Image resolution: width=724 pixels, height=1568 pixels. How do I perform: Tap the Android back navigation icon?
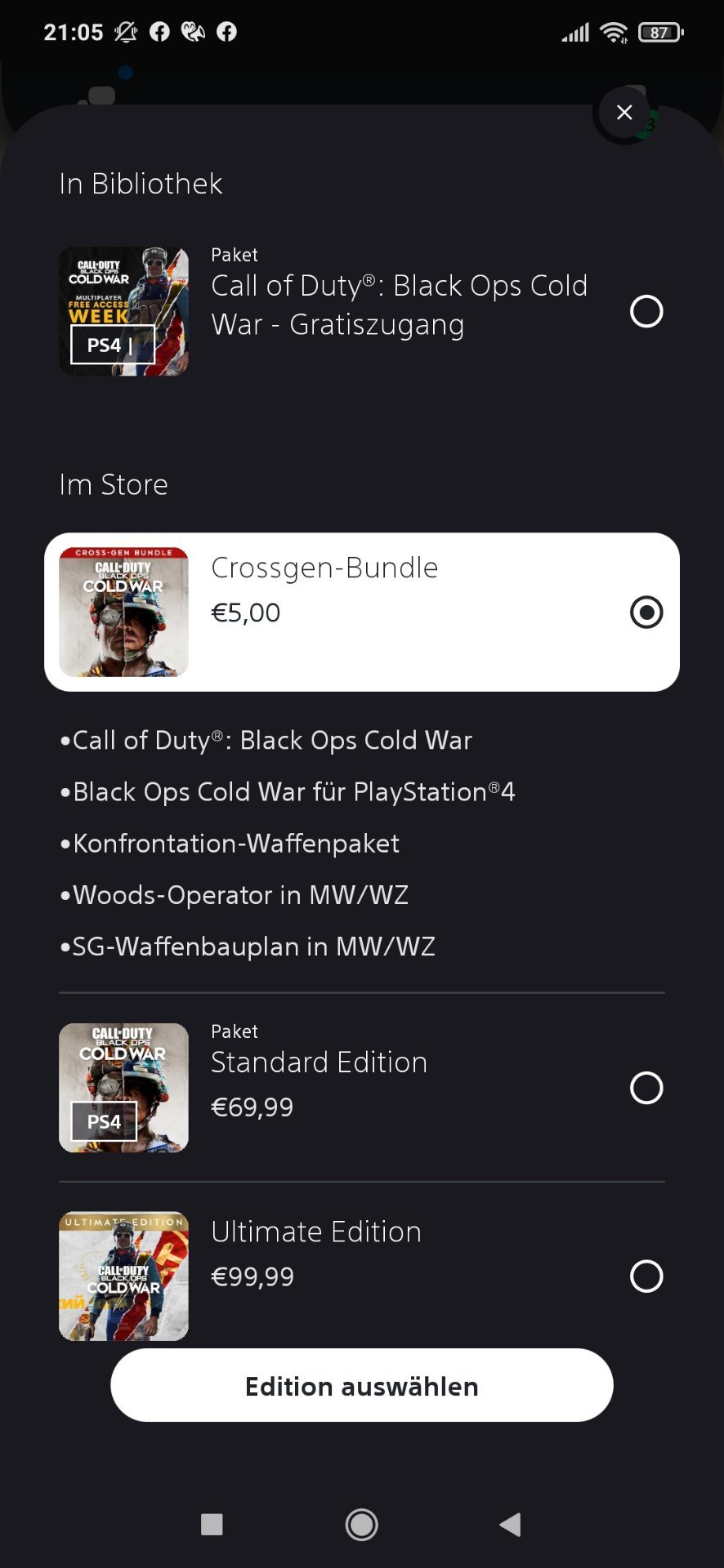pos(511,1524)
